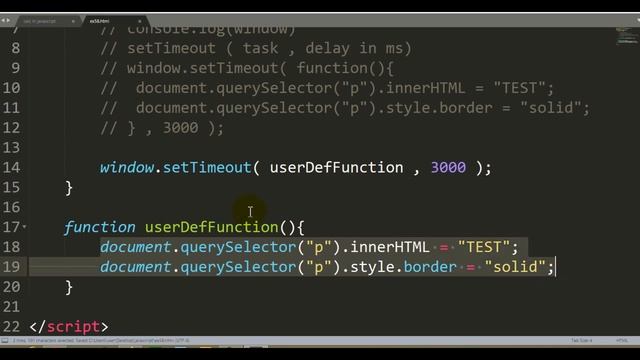Click 'style' property on line 19
Screen dimensions: 640x360
click(372, 267)
